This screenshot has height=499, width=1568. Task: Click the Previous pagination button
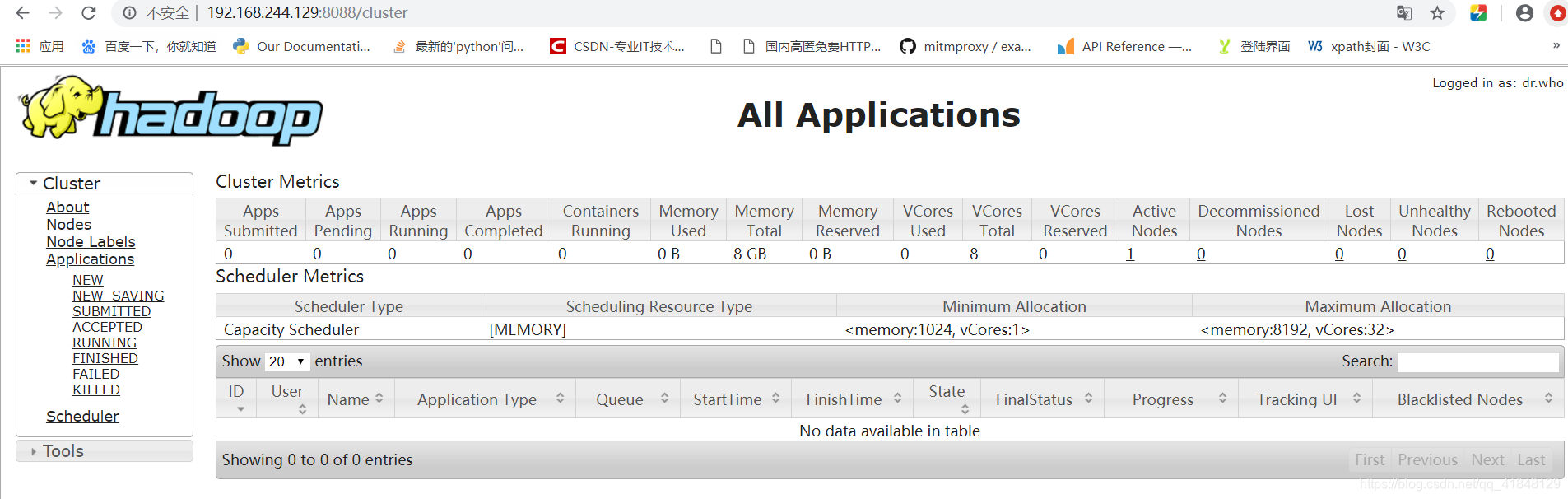(1427, 460)
